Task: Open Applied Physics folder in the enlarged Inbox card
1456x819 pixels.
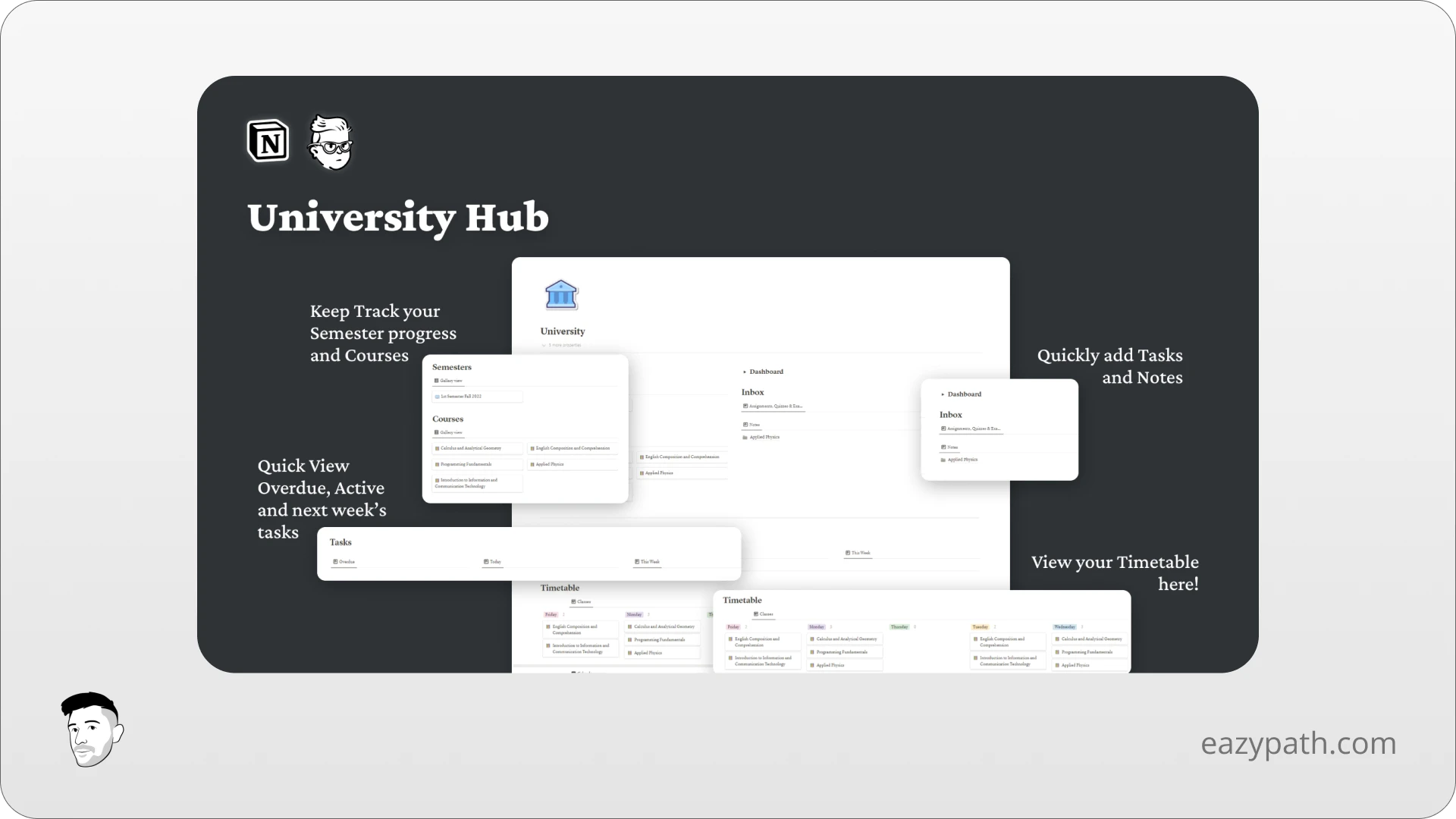Action: click(959, 460)
